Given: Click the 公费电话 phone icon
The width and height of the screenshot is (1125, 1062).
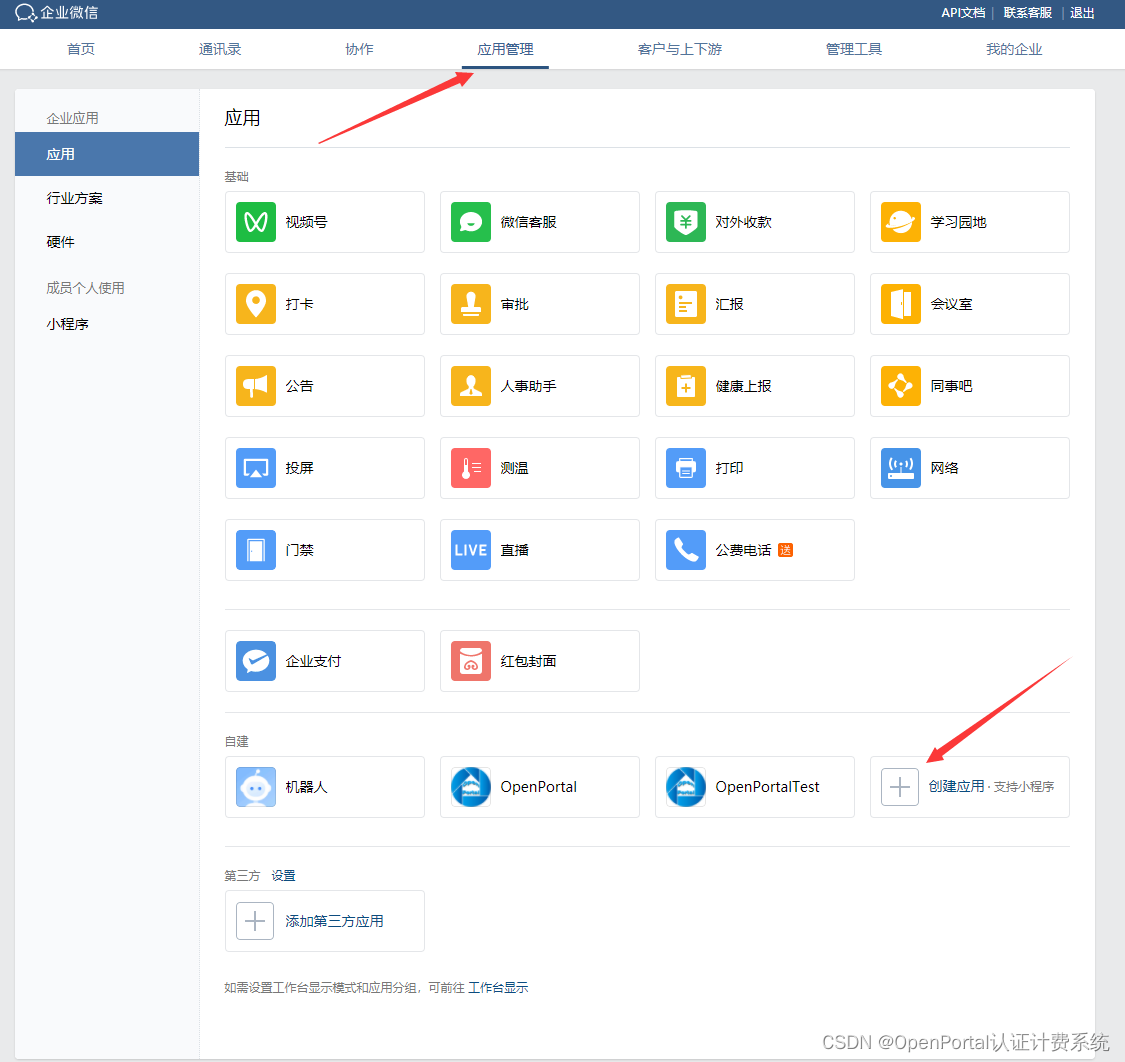Looking at the screenshot, I should pyautogui.click(x=686, y=550).
